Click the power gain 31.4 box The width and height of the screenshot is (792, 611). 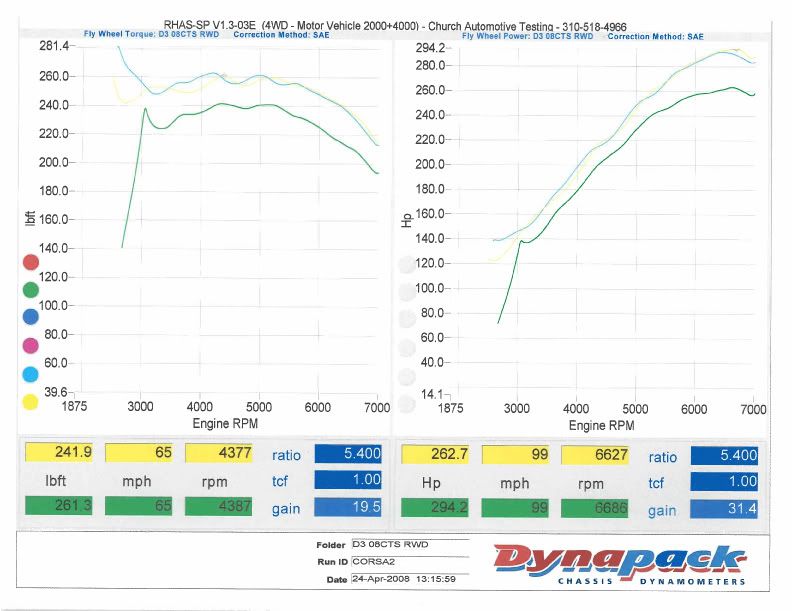726,509
